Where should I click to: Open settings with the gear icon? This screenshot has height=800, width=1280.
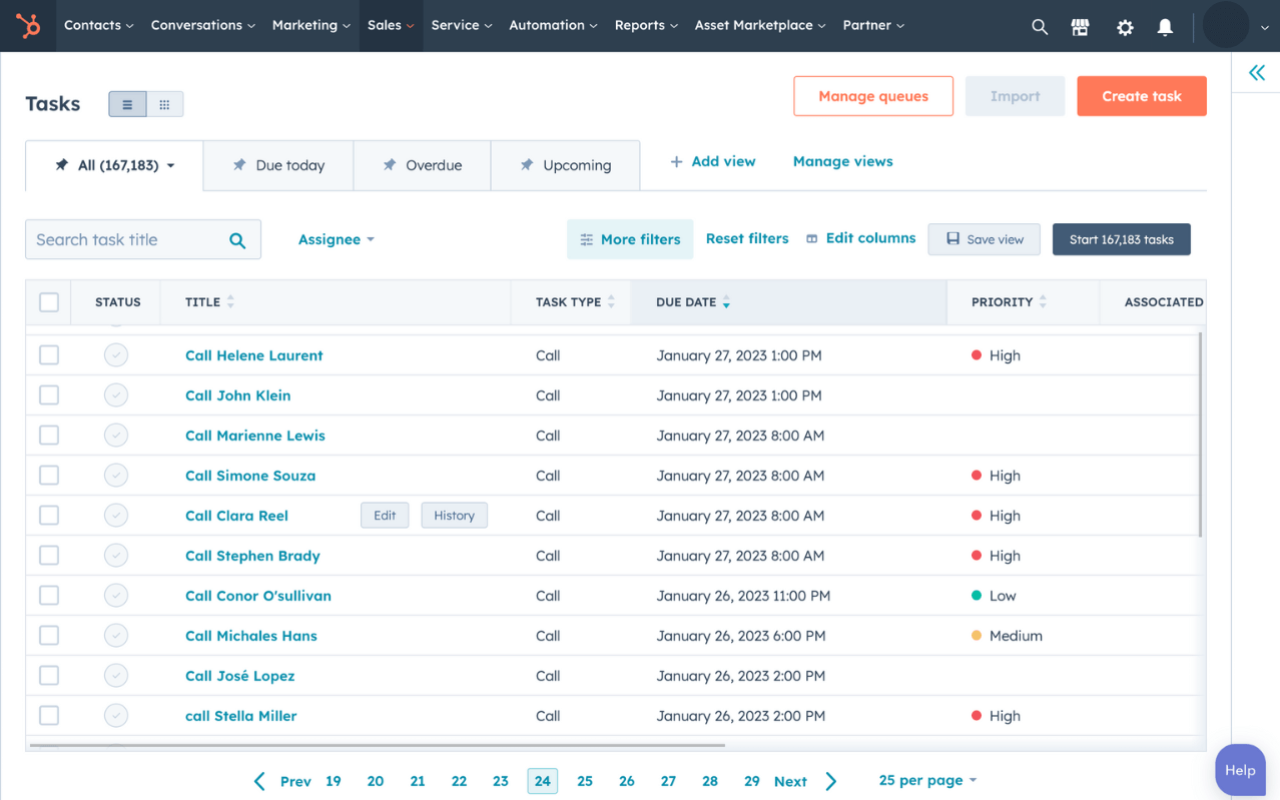pyautogui.click(x=1125, y=26)
